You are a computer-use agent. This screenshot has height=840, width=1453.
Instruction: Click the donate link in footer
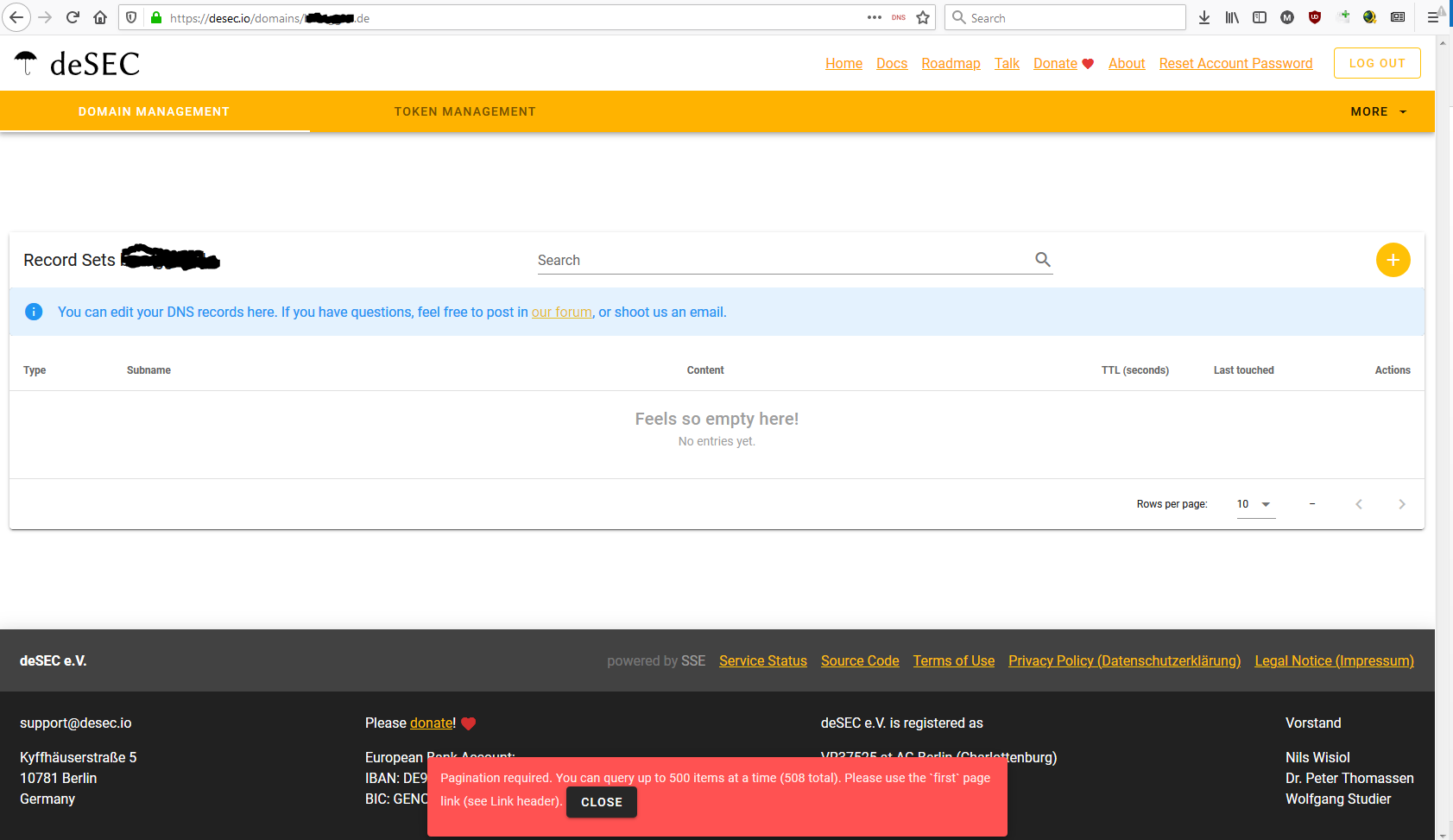coord(431,723)
